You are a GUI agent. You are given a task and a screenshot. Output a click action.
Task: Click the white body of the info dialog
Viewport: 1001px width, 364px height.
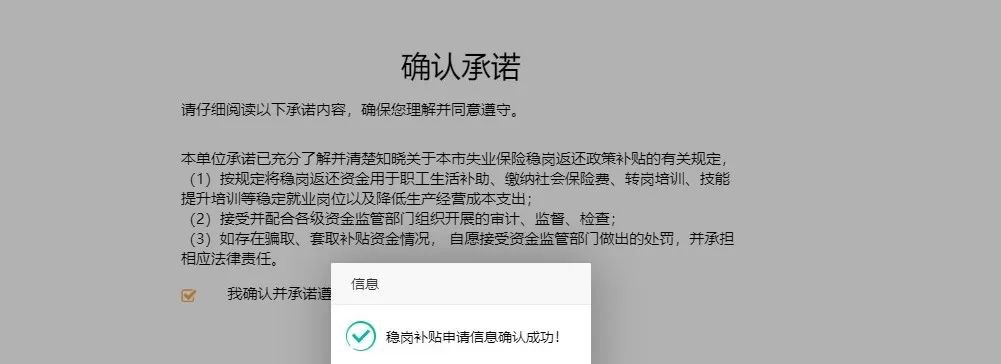click(461, 335)
